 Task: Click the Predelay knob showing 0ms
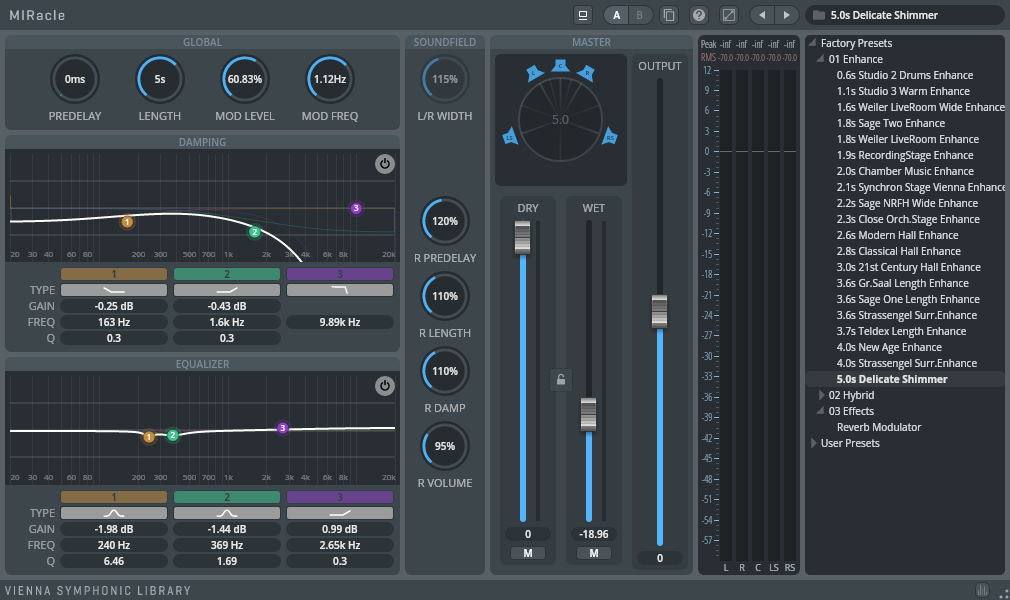tap(75, 79)
